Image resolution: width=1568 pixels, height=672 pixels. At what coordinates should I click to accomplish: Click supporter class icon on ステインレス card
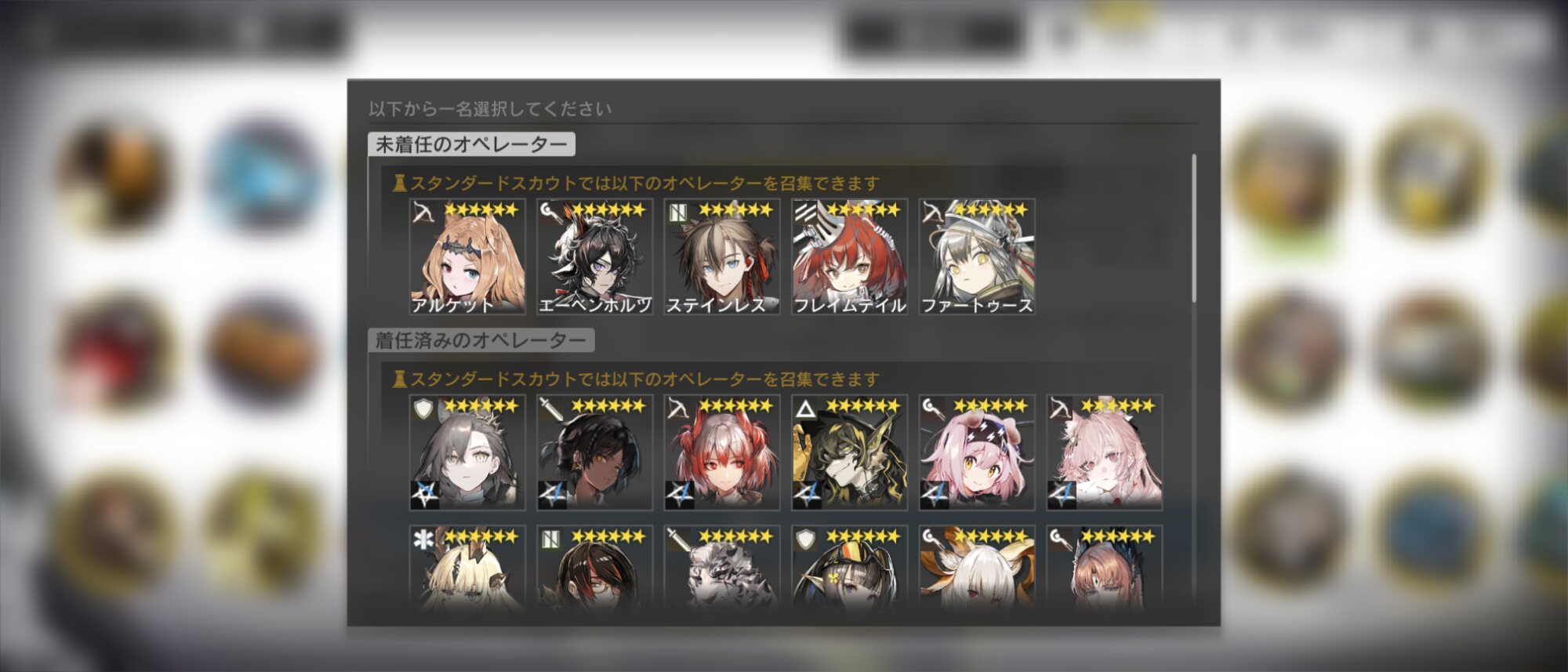[x=678, y=212]
